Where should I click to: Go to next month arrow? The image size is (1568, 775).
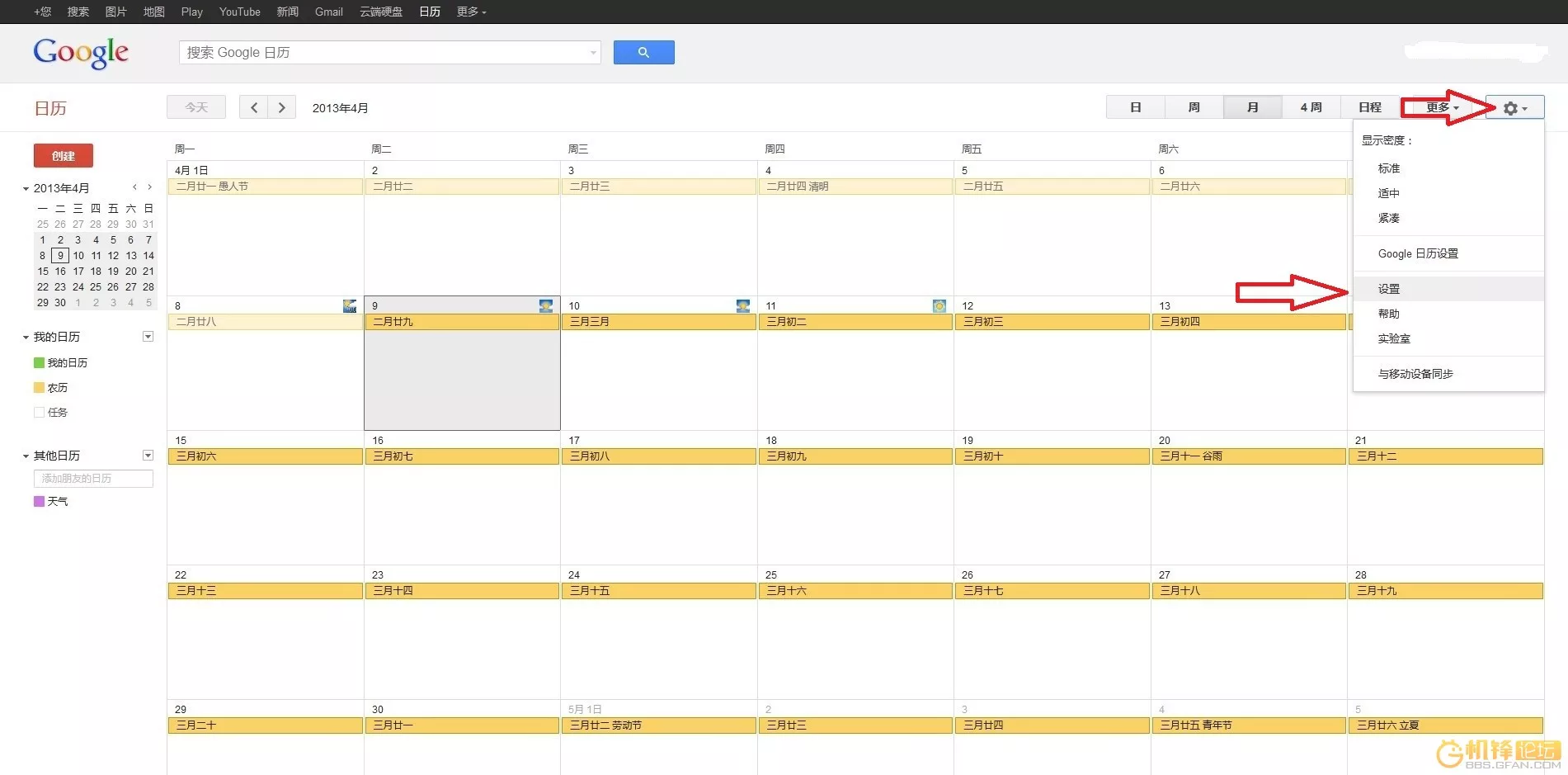(x=282, y=107)
